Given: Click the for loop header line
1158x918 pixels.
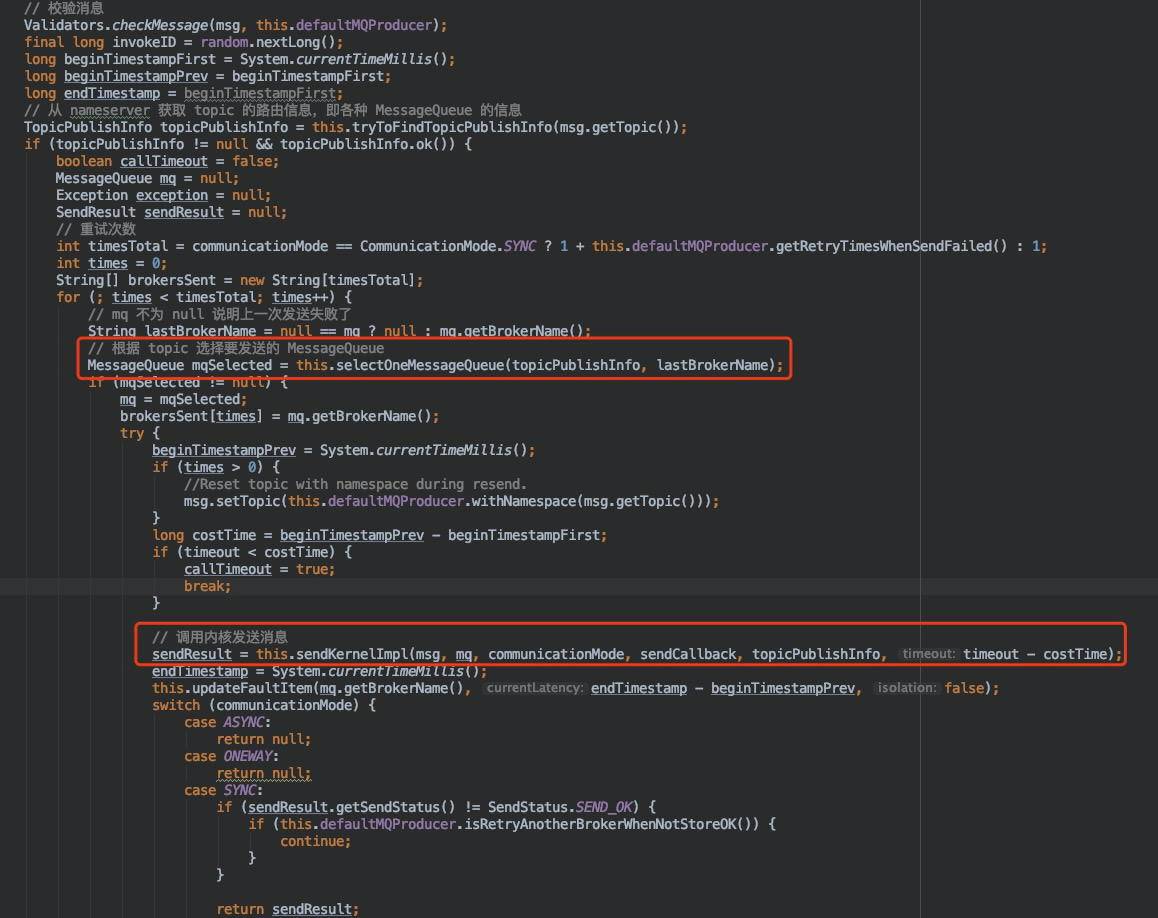Looking at the screenshot, I should point(204,297).
